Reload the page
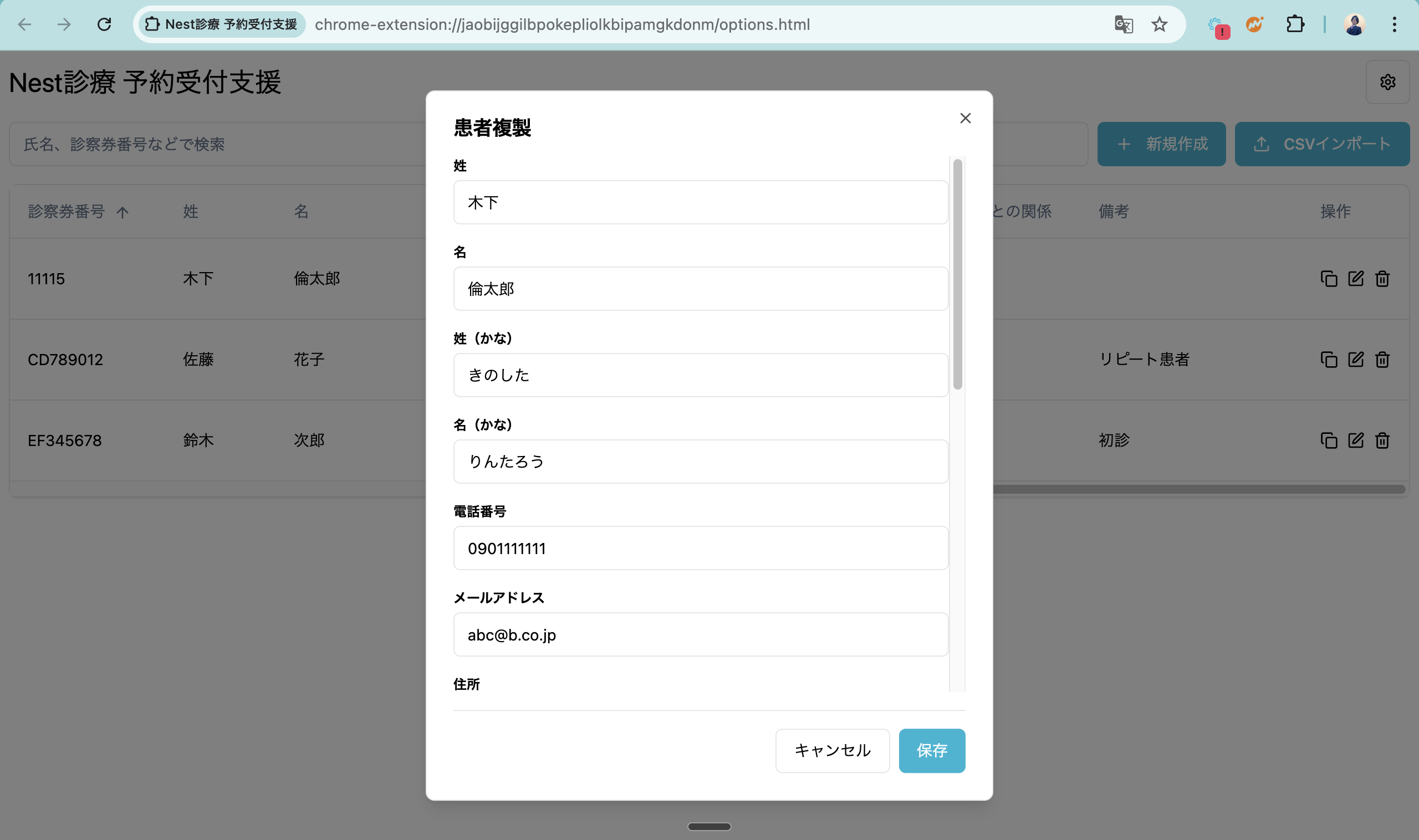 pos(104,24)
